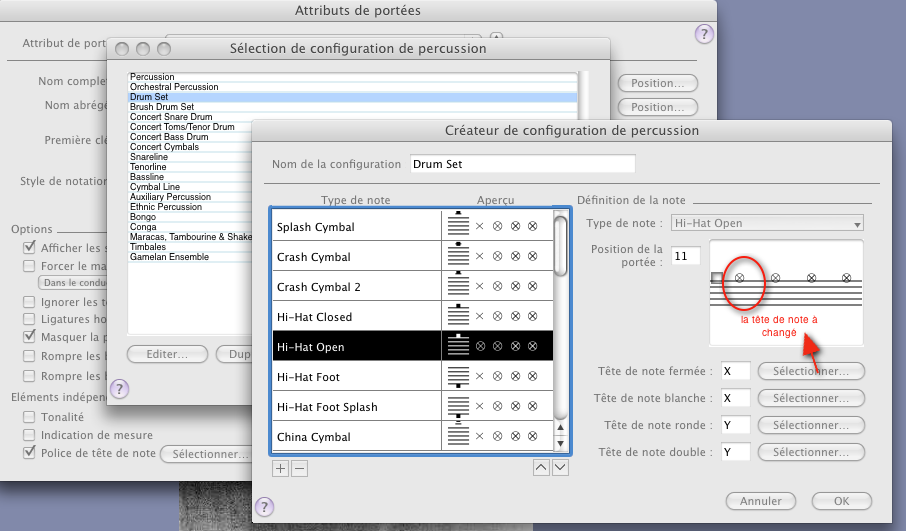Click the plus button below note list
This screenshot has width=906, height=531.
pyautogui.click(x=280, y=467)
